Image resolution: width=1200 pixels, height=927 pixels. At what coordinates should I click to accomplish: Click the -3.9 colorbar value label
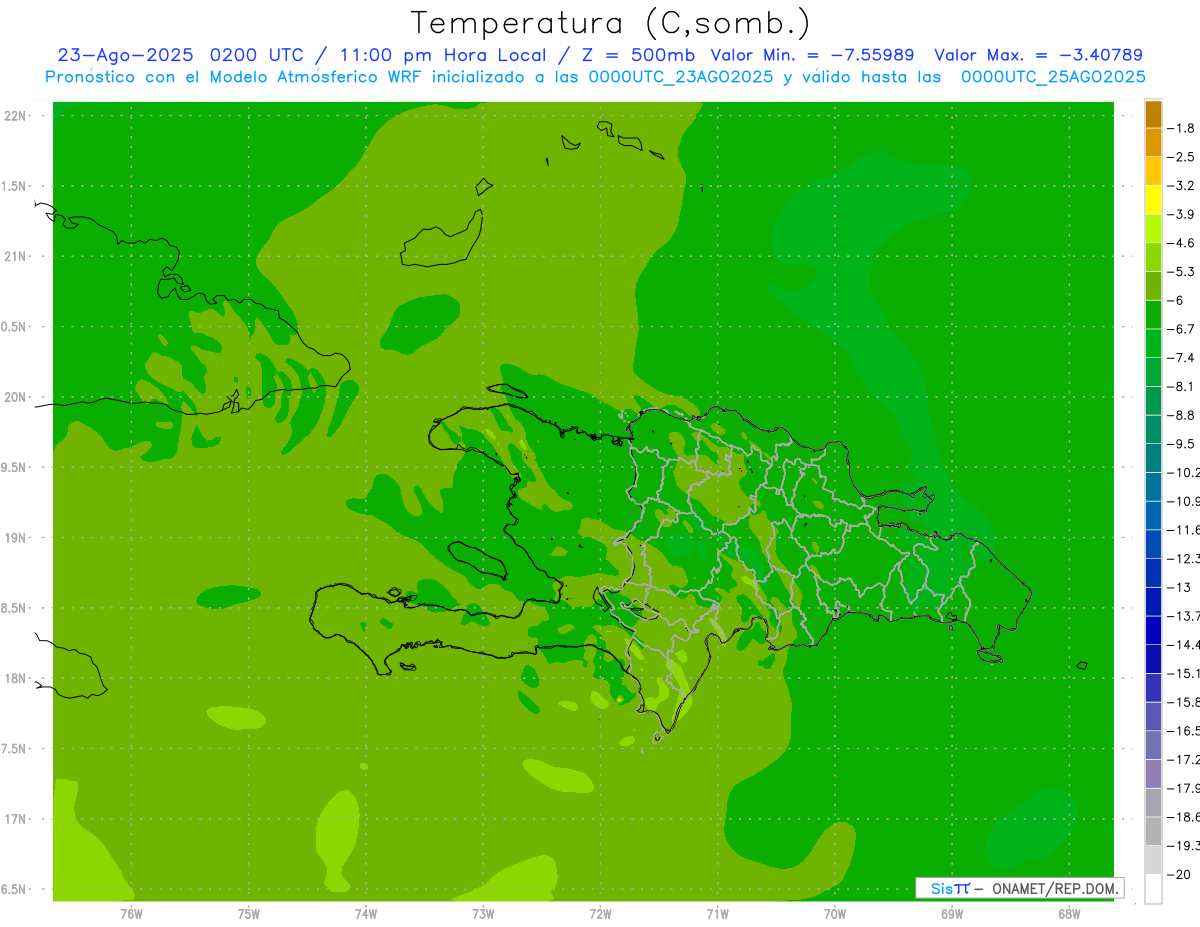[1182, 214]
